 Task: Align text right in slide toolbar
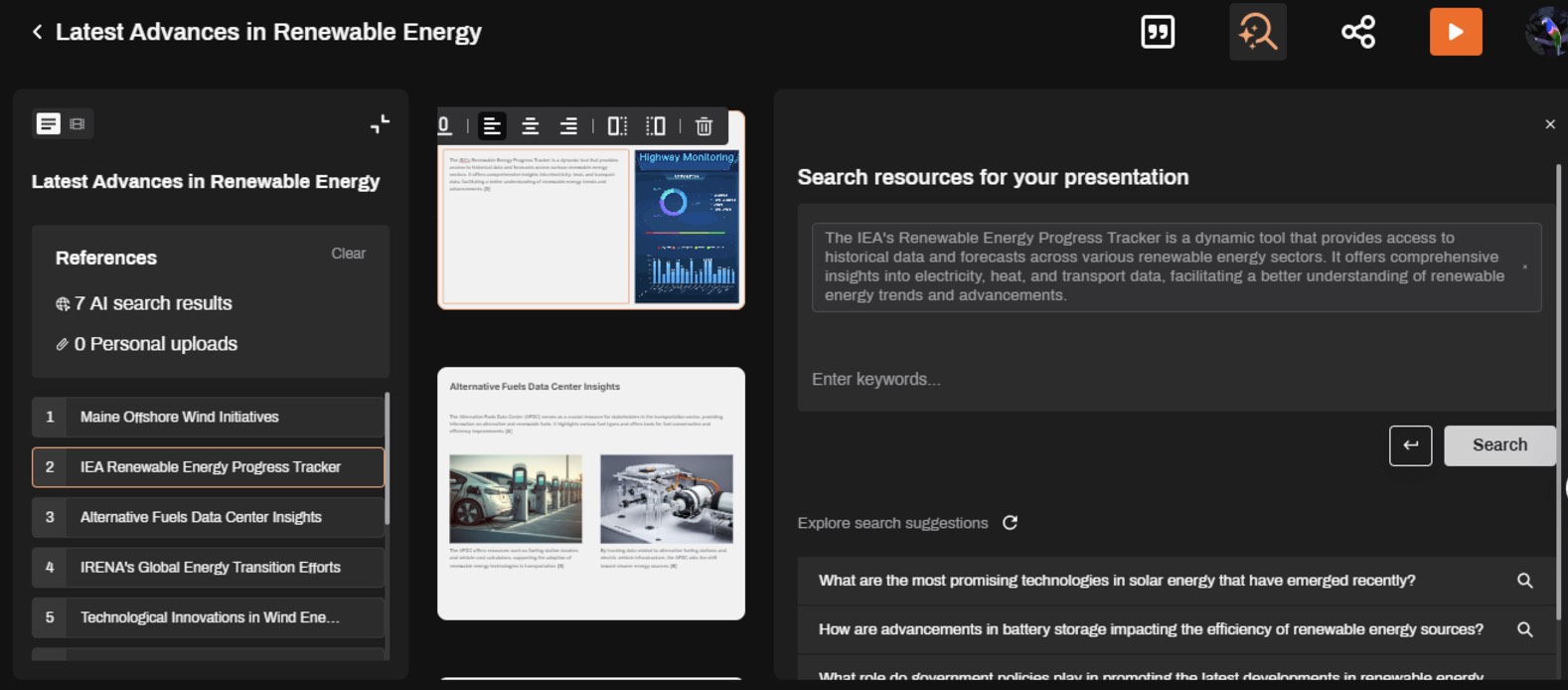568,126
